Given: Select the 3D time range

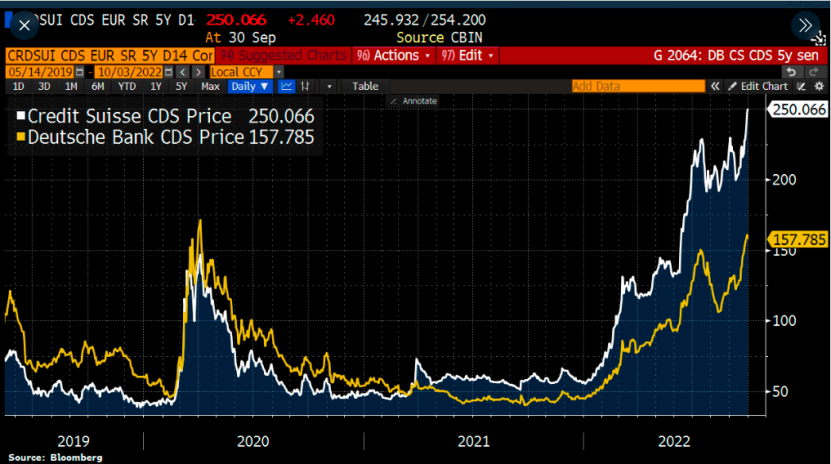Looking at the screenshot, I should pyautogui.click(x=44, y=86).
